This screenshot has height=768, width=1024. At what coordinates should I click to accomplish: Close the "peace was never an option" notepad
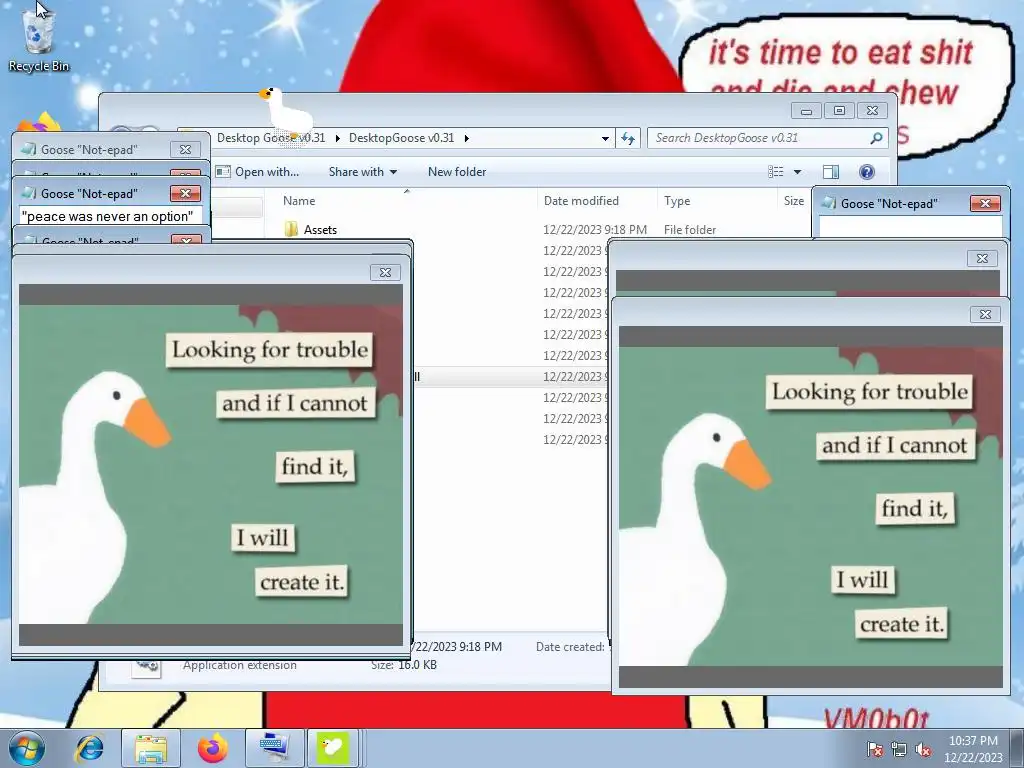tap(185, 193)
